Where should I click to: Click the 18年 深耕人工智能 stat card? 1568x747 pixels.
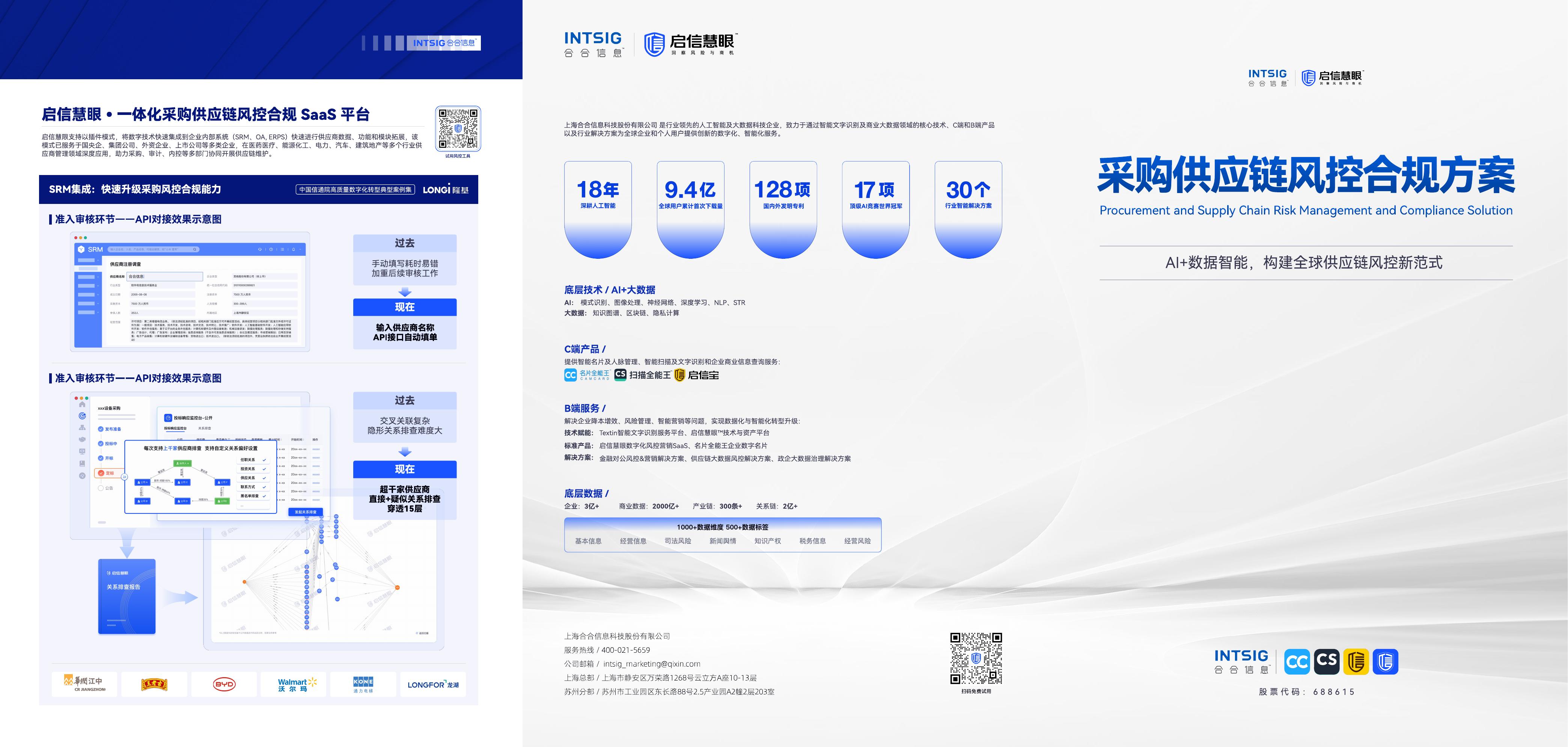(598, 210)
